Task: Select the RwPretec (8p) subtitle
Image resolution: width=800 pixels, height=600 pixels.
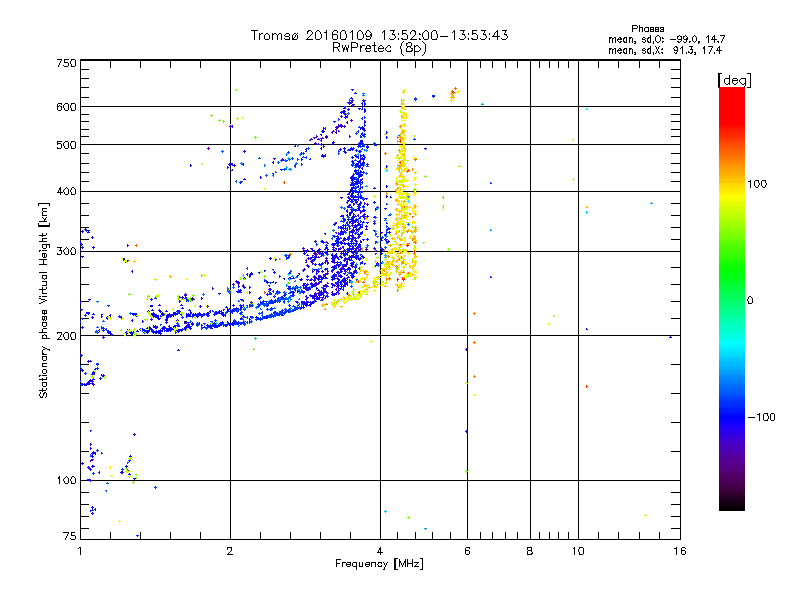Action: click(x=379, y=47)
